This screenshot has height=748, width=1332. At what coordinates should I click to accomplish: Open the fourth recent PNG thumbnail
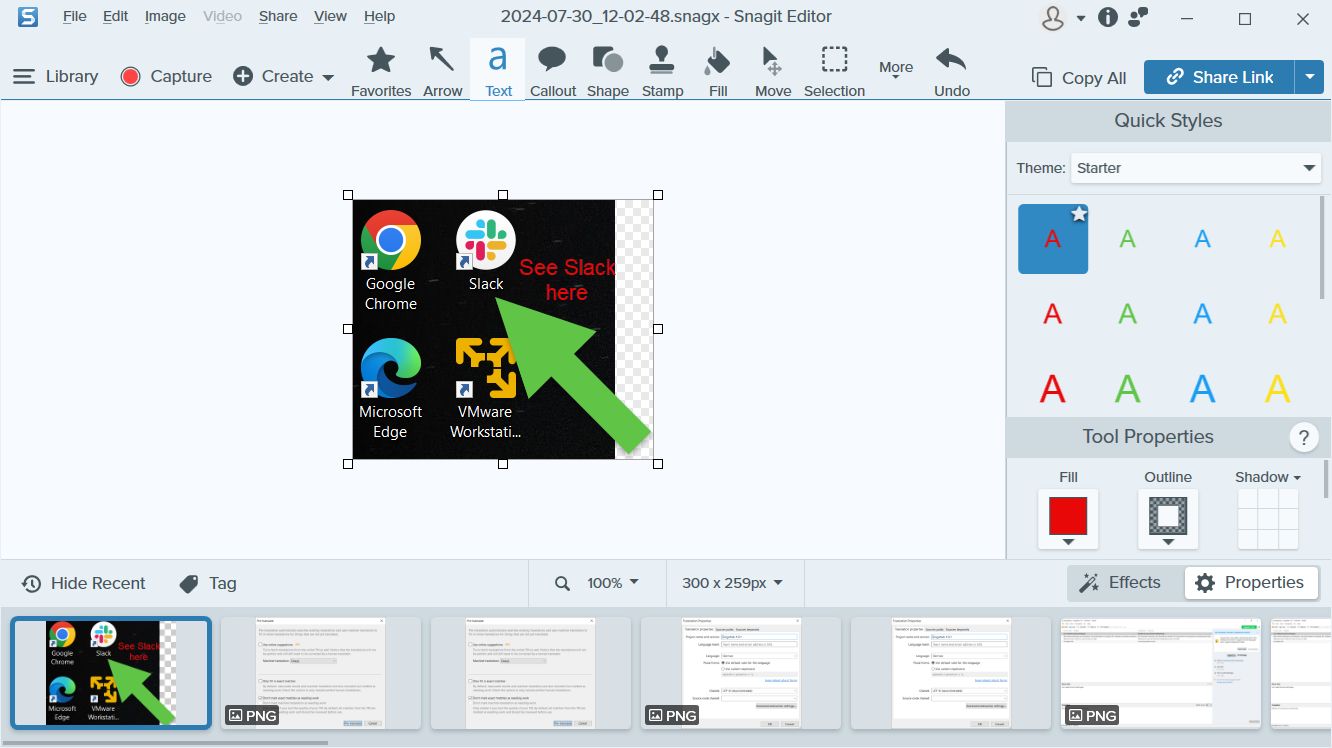741,673
